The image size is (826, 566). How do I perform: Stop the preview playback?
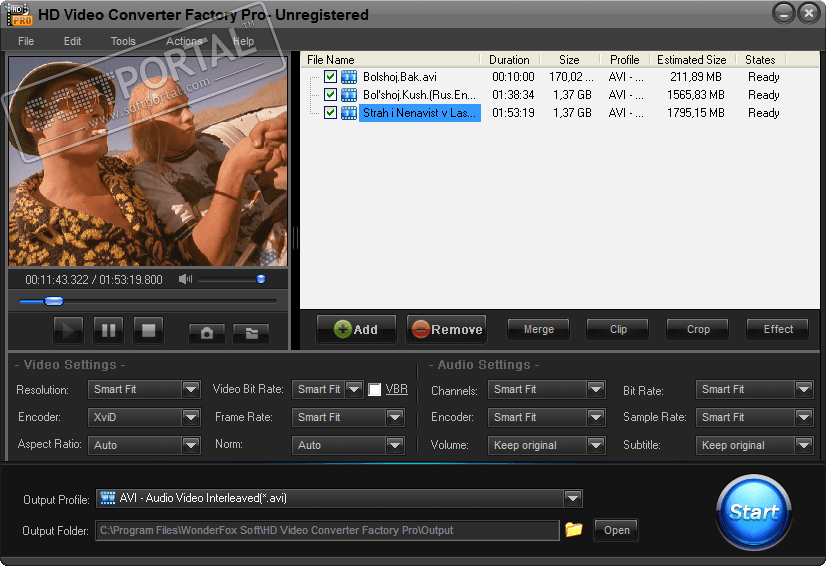(x=149, y=330)
